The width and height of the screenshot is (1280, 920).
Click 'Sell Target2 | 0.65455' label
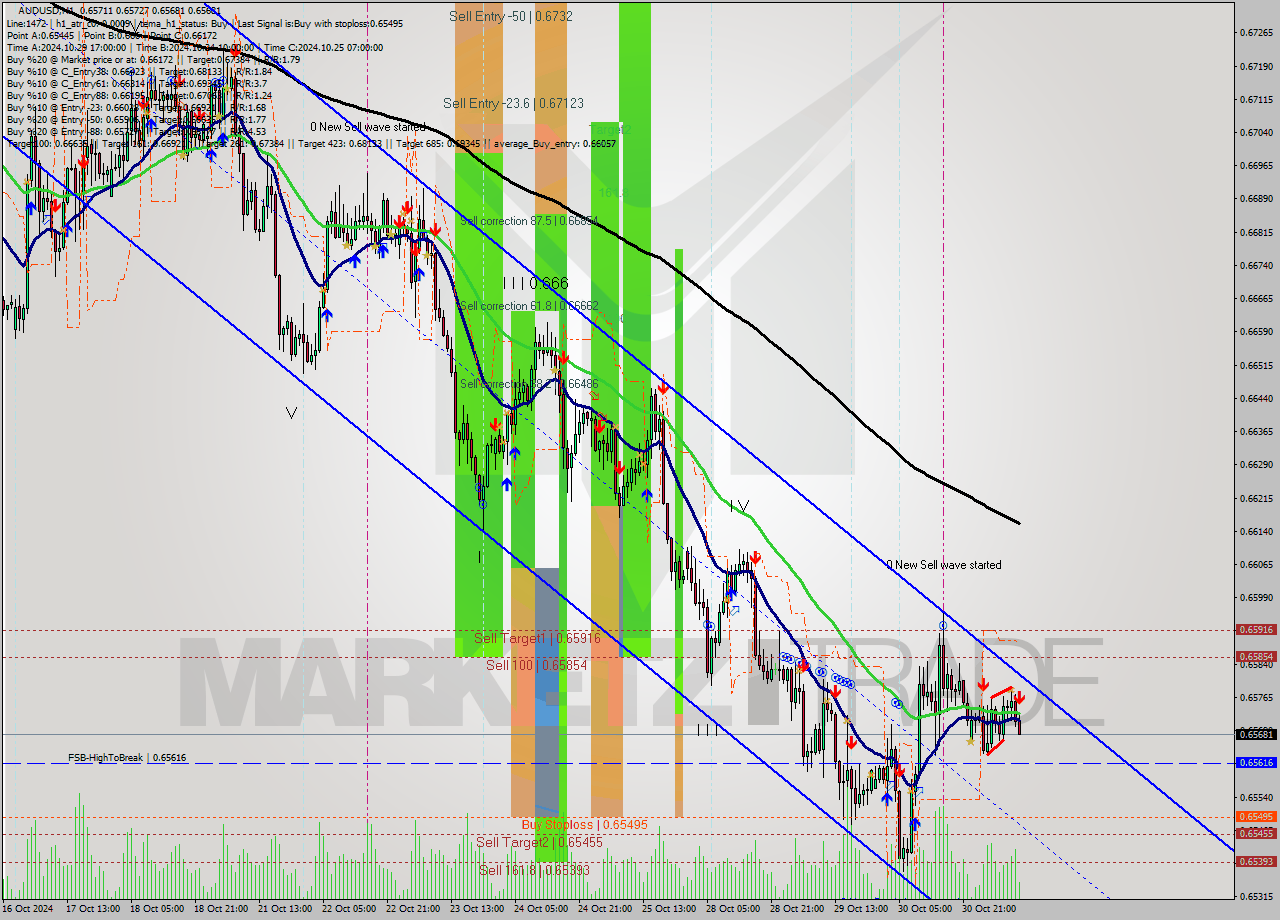point(539,843)
